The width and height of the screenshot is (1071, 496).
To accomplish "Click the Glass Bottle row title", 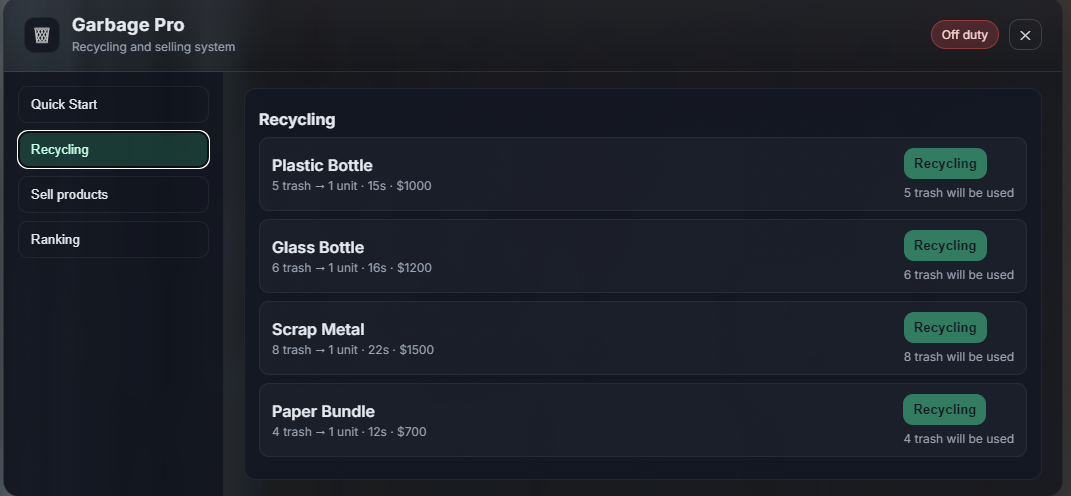I will (318, 248).
